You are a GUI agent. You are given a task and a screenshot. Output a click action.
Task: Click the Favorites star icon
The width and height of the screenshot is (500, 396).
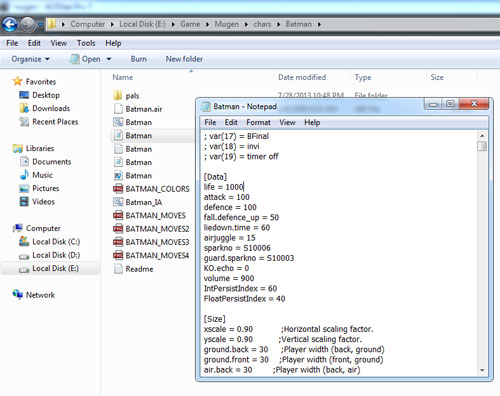click(17, 81)
